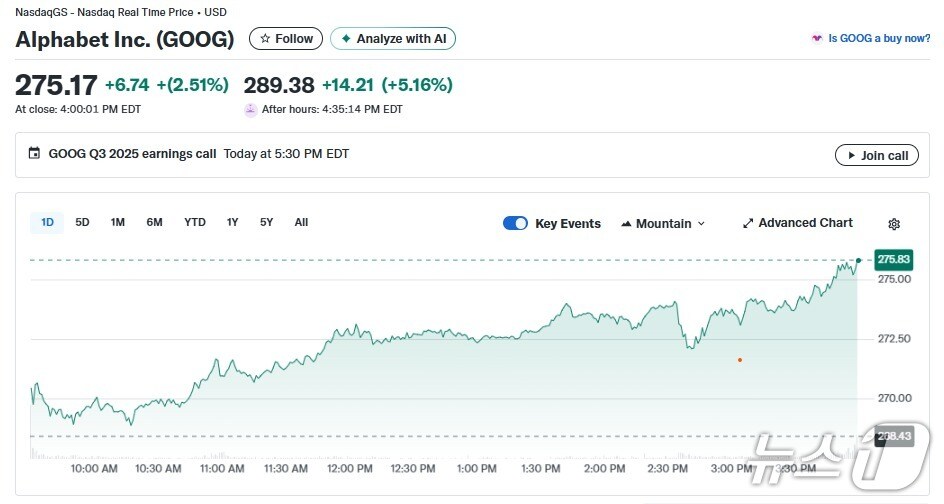Click the Mountain chart type icon
The width and height of the screenshot is (944, 504).
[626, 224]
